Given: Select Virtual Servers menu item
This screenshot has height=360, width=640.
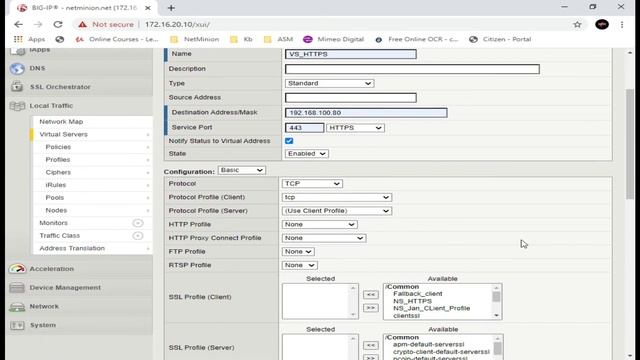Looking at the screenshot, I should (x=64, y=134).
